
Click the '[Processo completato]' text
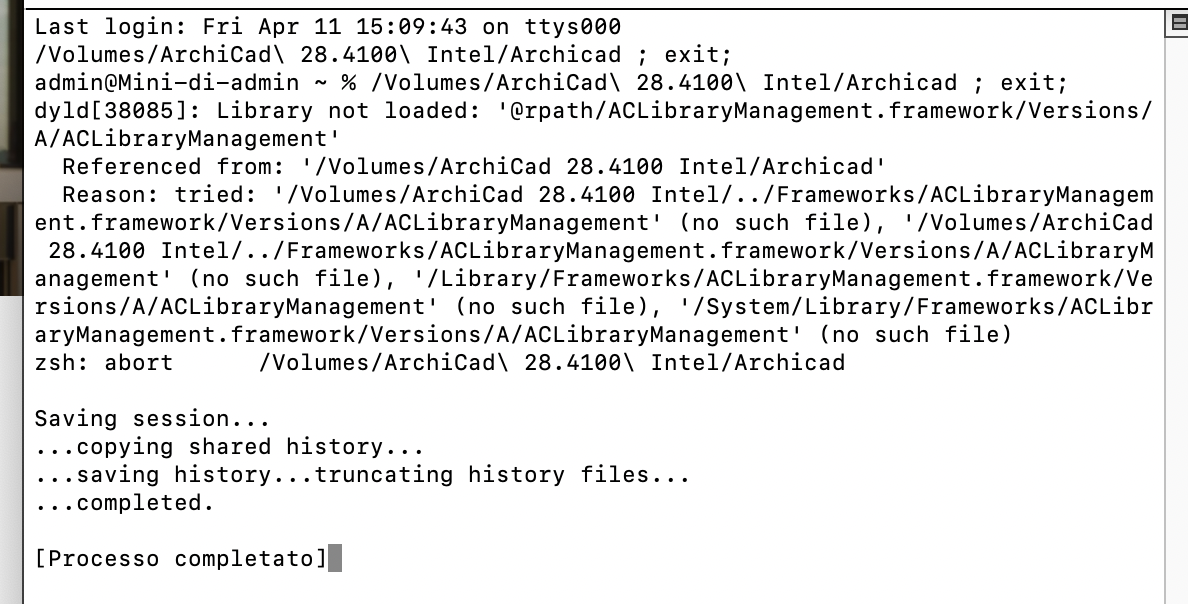181,559
